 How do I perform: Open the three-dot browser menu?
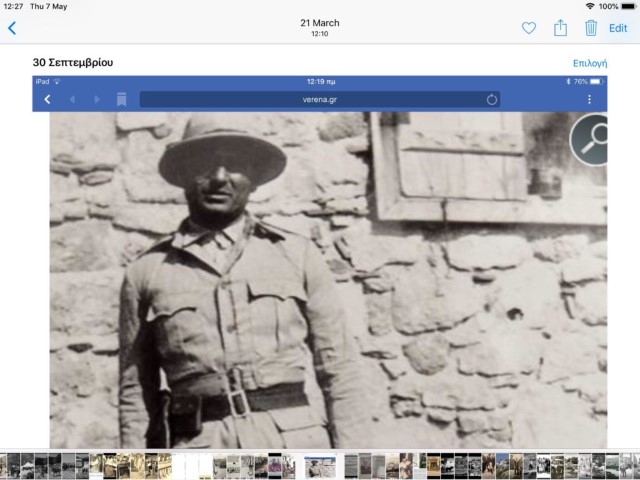pyautogui.click(x=589, y=99)
